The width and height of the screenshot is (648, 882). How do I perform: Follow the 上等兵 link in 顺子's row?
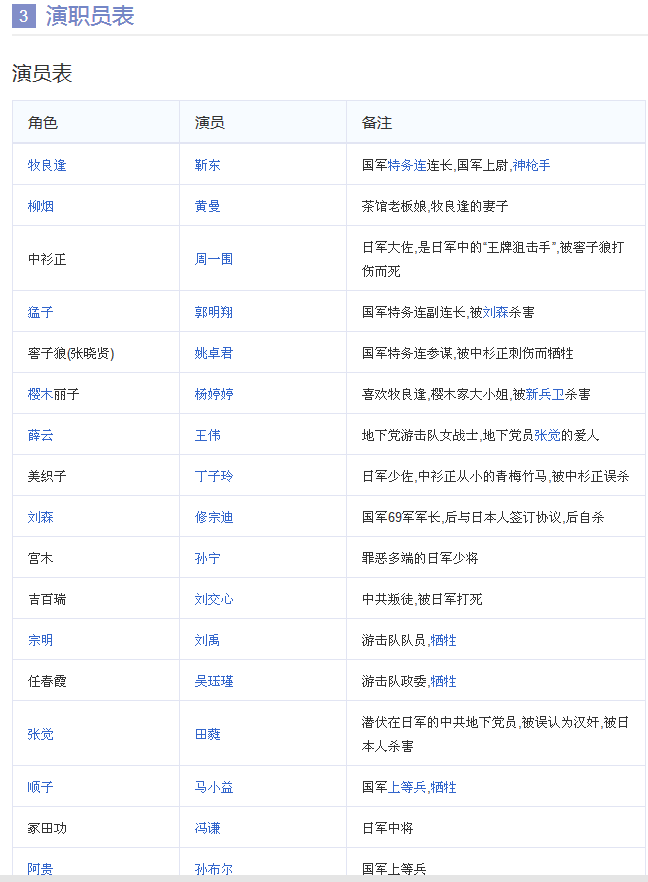point(407,787)
